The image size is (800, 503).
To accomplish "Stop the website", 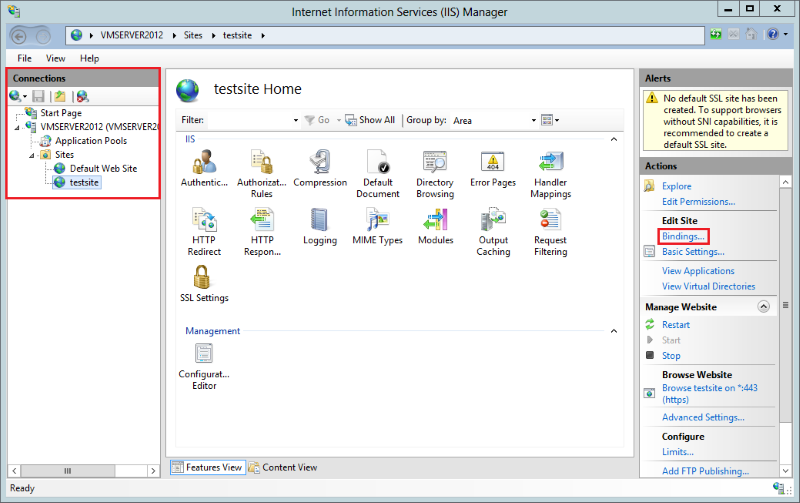I will pos(671,356).
